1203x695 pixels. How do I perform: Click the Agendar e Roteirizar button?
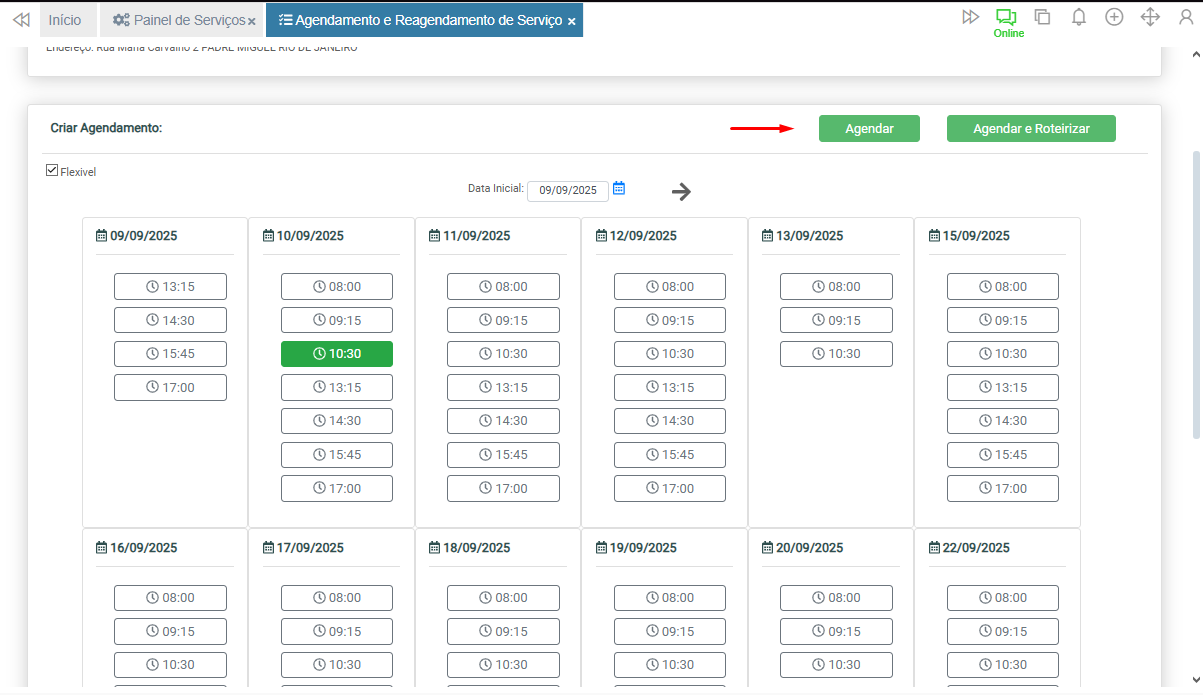pos(1031,129)
